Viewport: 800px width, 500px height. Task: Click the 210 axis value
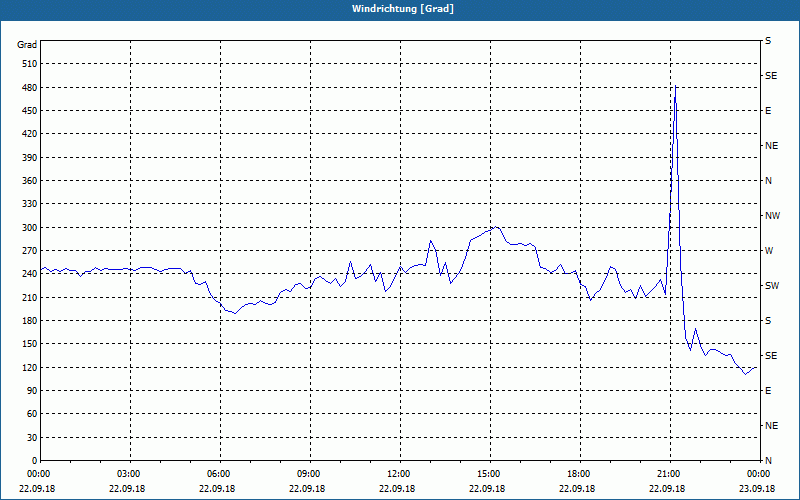30,297
